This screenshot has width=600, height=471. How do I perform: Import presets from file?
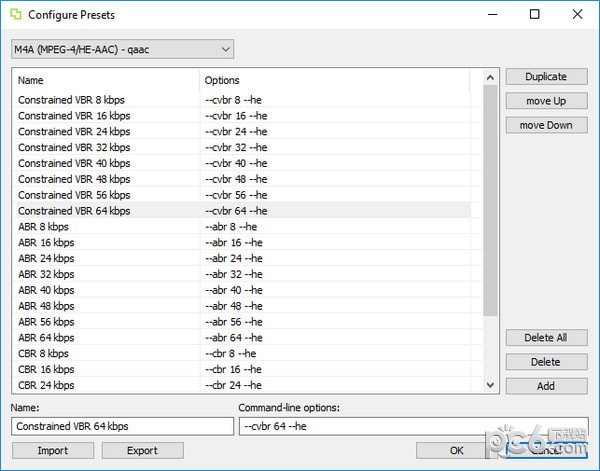click(53, 450)
